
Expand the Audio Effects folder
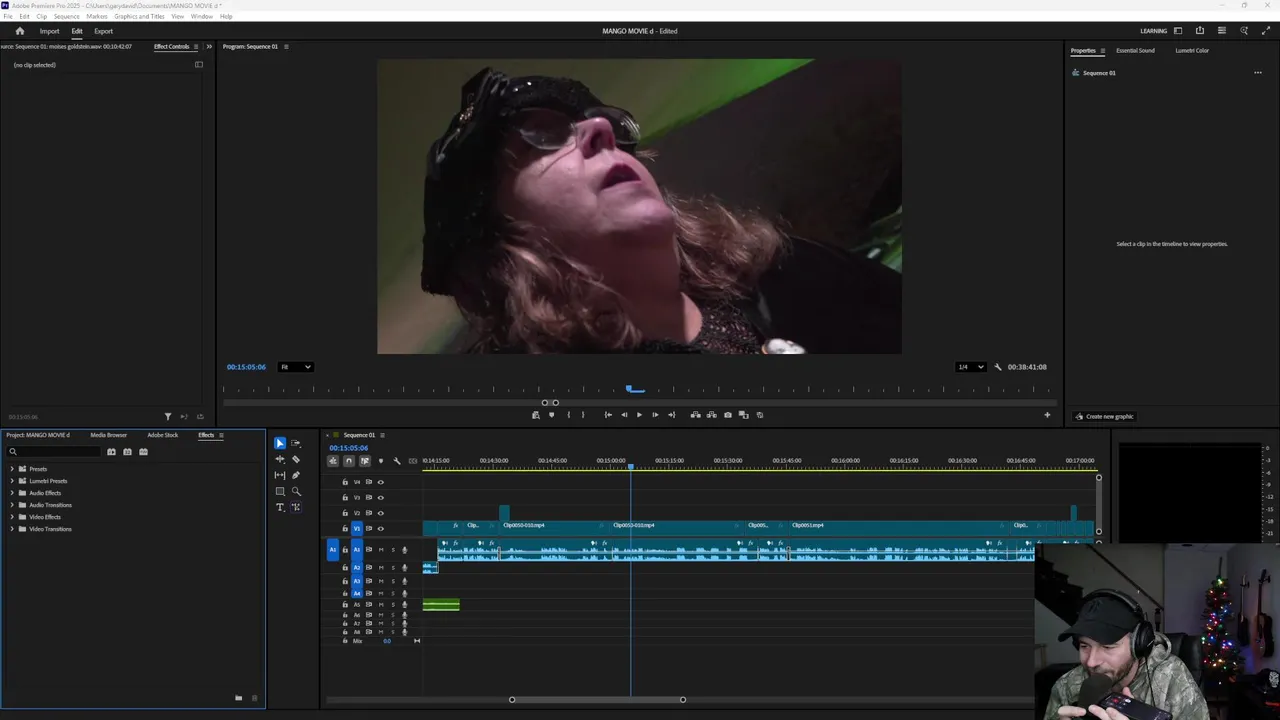click(x=12, y=493)
